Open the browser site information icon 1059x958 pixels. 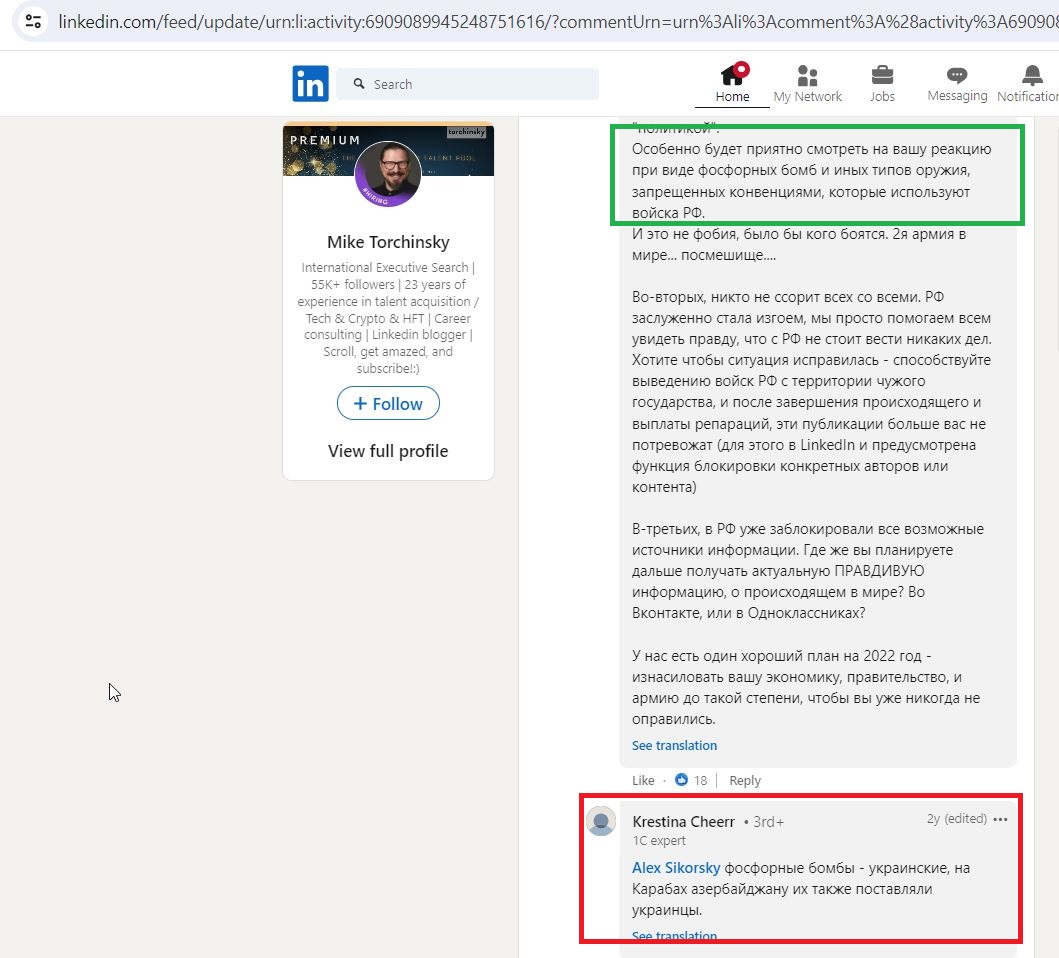(x=33, y=22)
